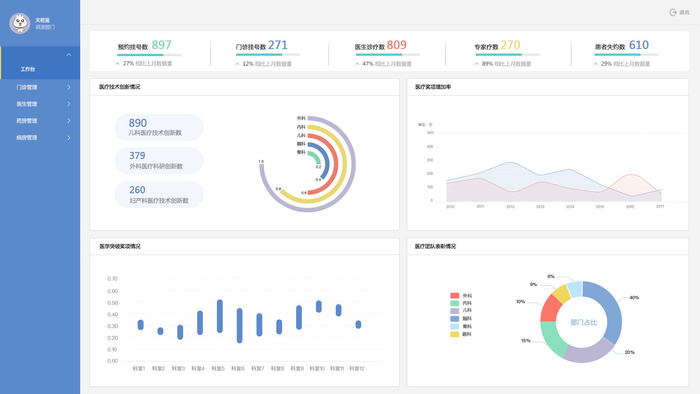Click the 6% light blue donut segment
700x394 pixels.
pyautogui.click(x=575, y=289)
